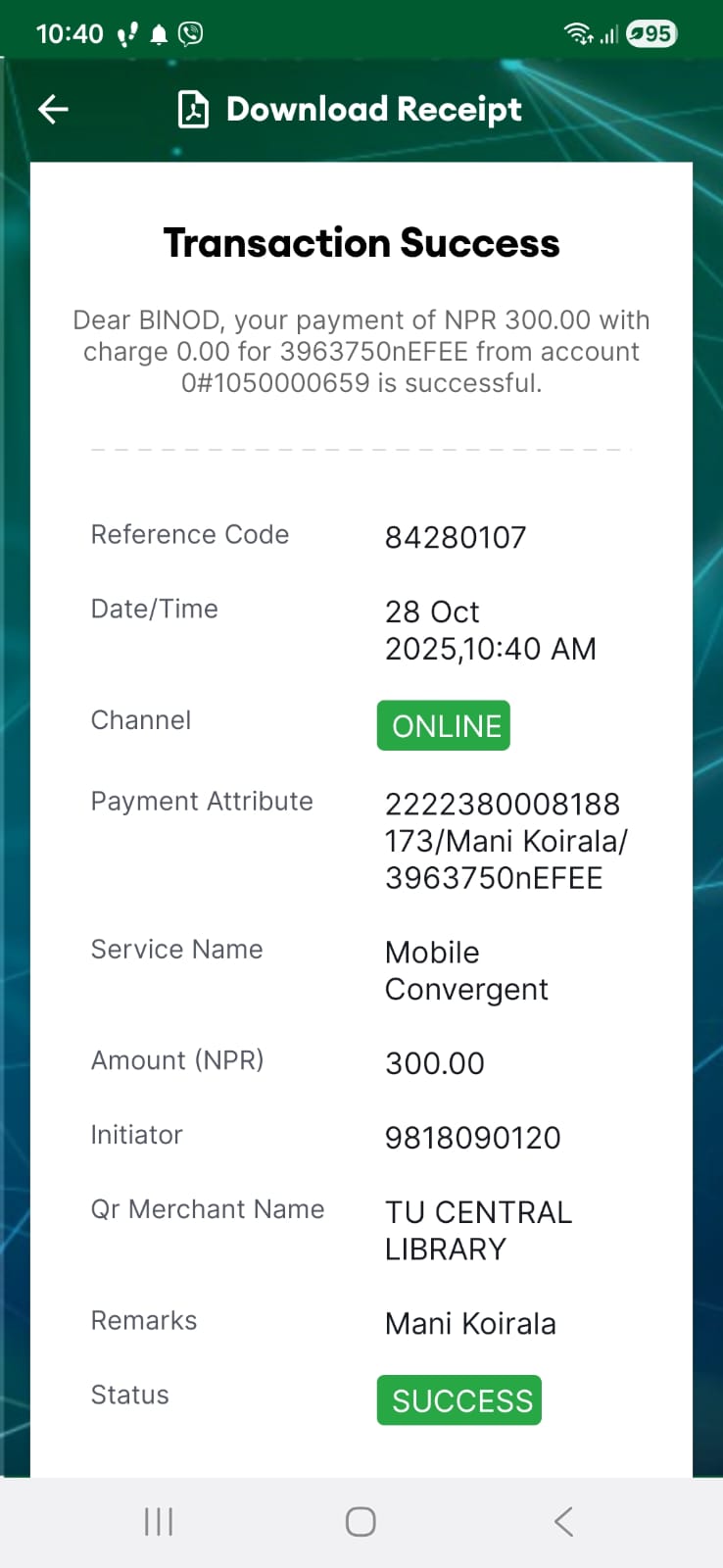Tap the battery 95 indicator
The width and height of the screenshot is (723, 1568).
coord(651,34)
